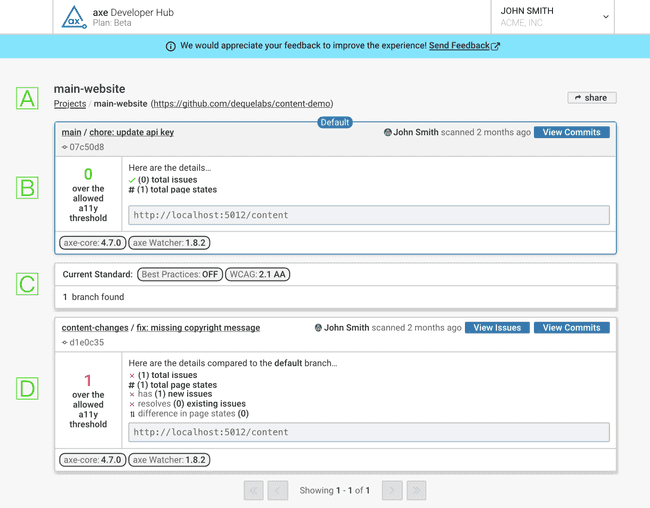
Task: Open the main branch link
Action: click(x=71, y=132)
